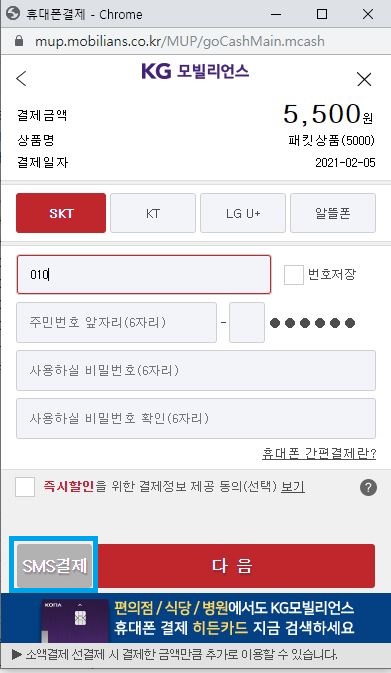This screenshot has width=391, height=673.
Task: Open the 휴대폰 간편결제란? link
Action: point(319,454)
